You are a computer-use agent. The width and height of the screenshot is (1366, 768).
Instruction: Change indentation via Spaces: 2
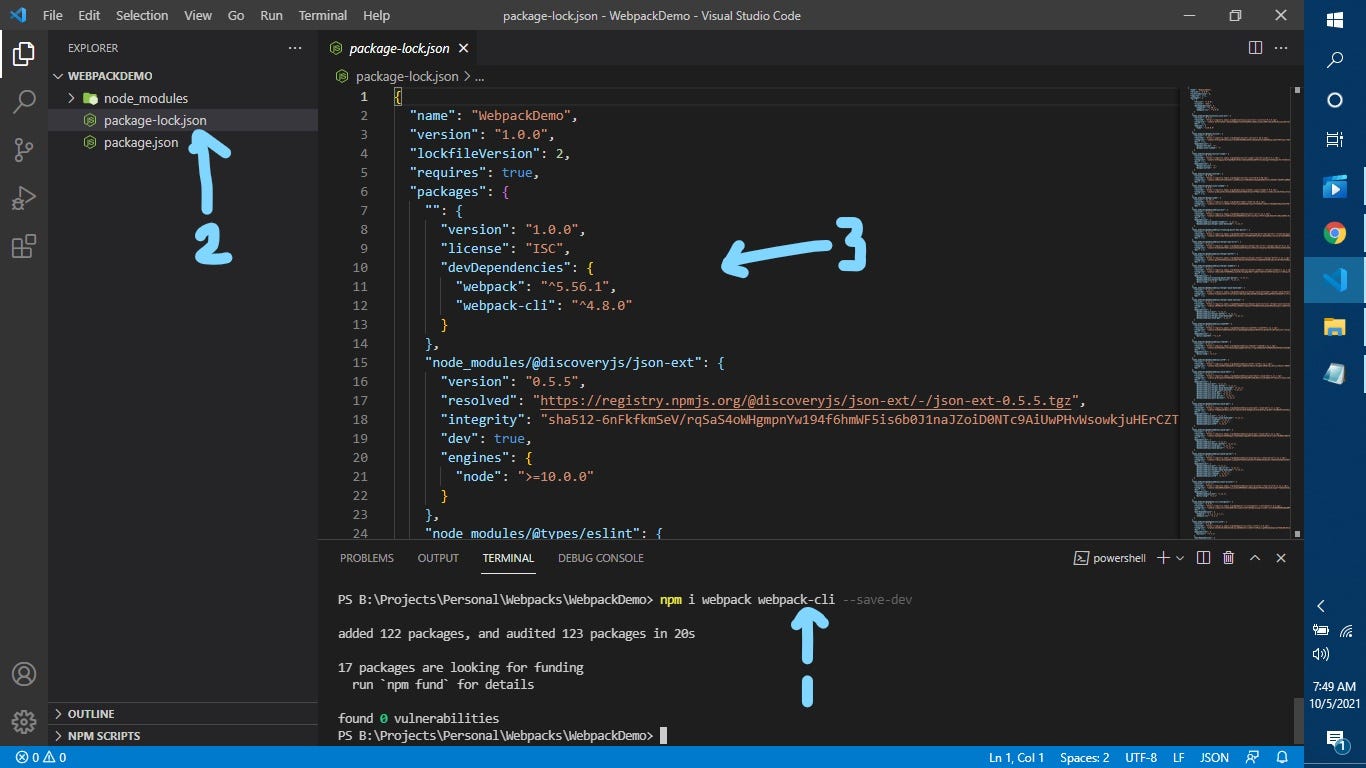[1085, 758]
